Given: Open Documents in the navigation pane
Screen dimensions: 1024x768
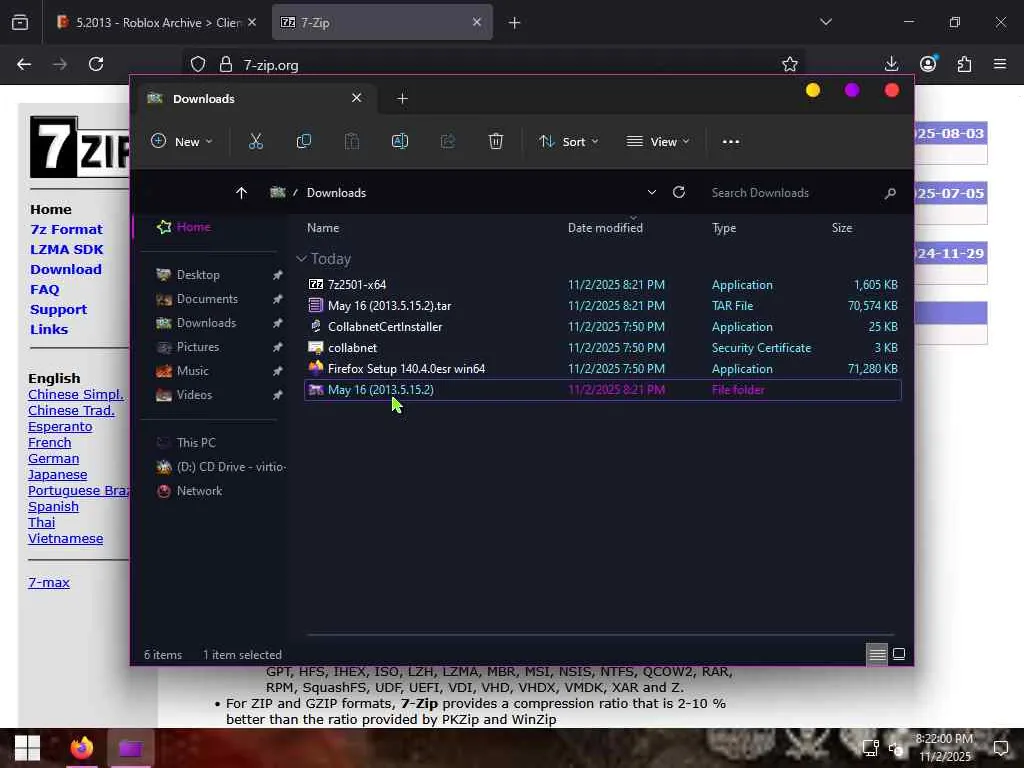Looking at the screenshot, I should 206,298.
